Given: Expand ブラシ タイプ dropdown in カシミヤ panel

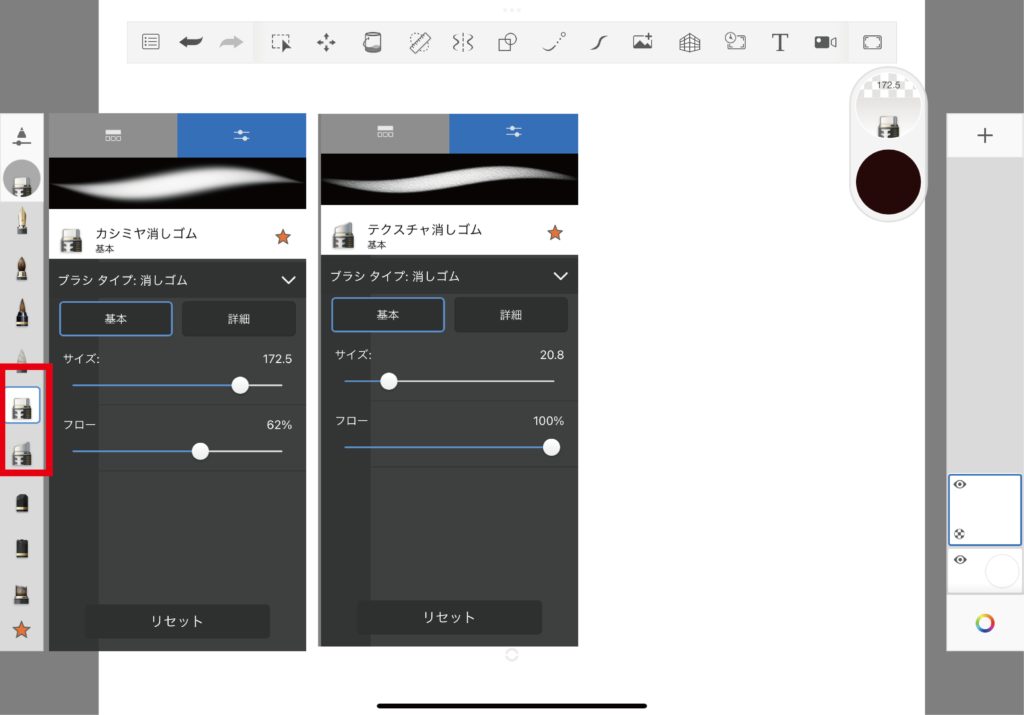Looking at the screenshot, I should click(x=288, y=280).
